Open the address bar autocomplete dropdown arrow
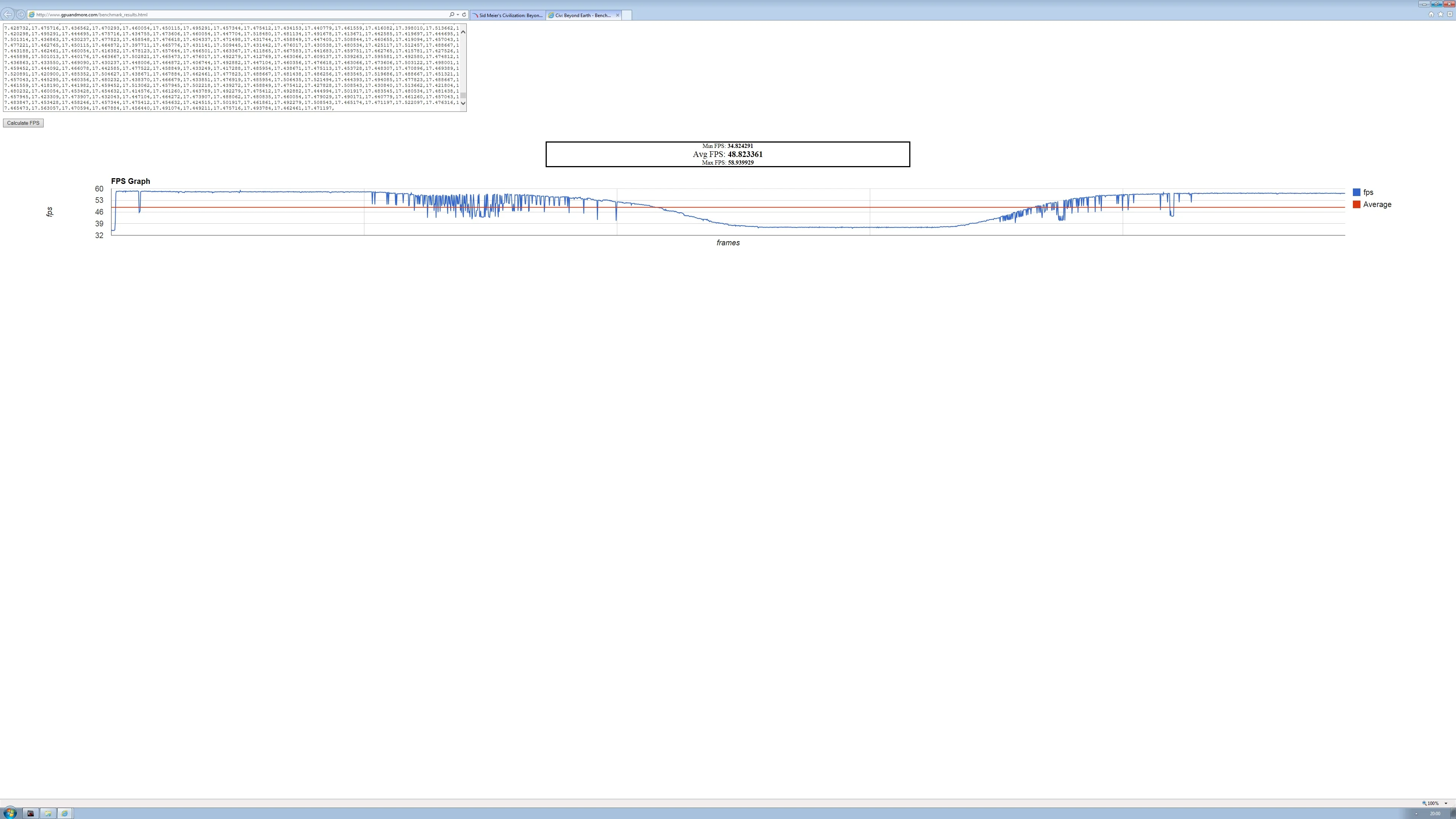The height and width of the screenshot is (819, 1456). 457,15
